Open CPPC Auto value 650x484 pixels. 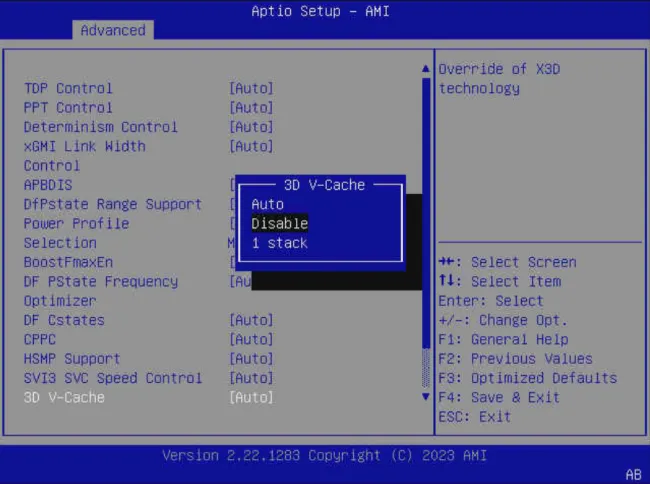point(251,339)
